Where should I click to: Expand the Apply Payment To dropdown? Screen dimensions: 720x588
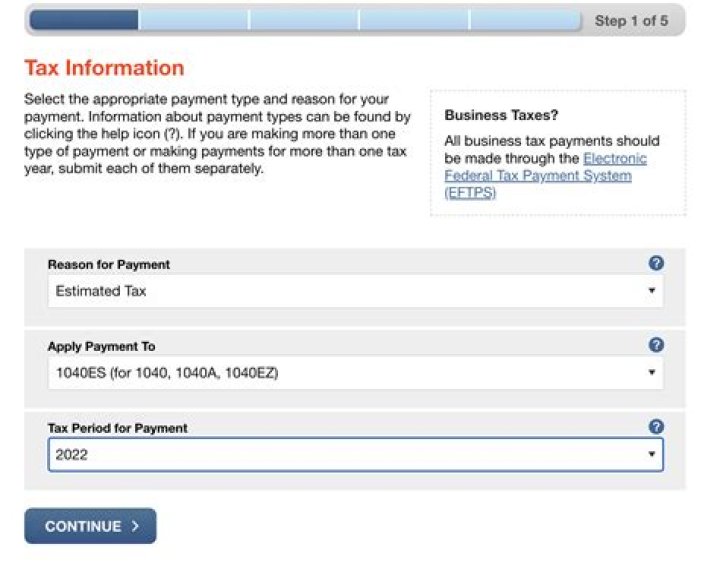pyautogui.click(x=355, y=373)
